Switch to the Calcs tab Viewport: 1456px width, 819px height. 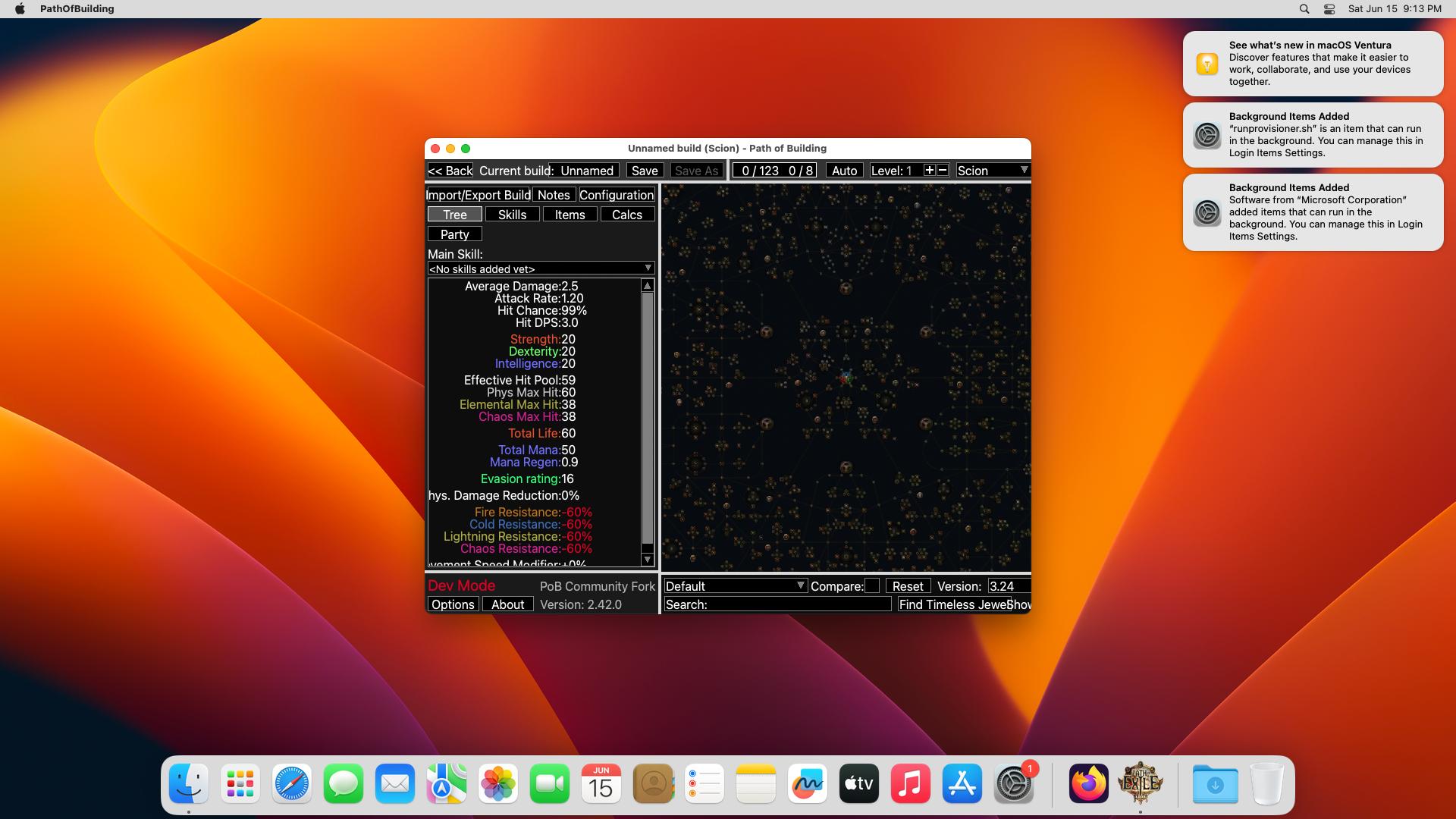[x=627, y=215]
